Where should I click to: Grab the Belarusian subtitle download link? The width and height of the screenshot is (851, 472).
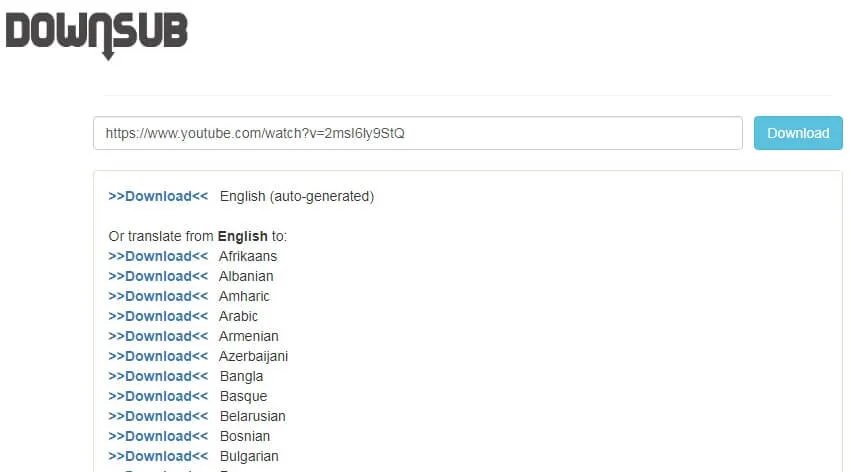click(x=158, y=416)
